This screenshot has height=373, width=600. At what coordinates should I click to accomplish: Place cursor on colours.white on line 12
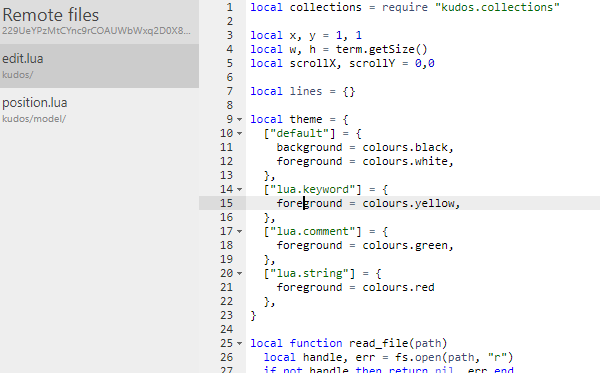click(405, 161)
